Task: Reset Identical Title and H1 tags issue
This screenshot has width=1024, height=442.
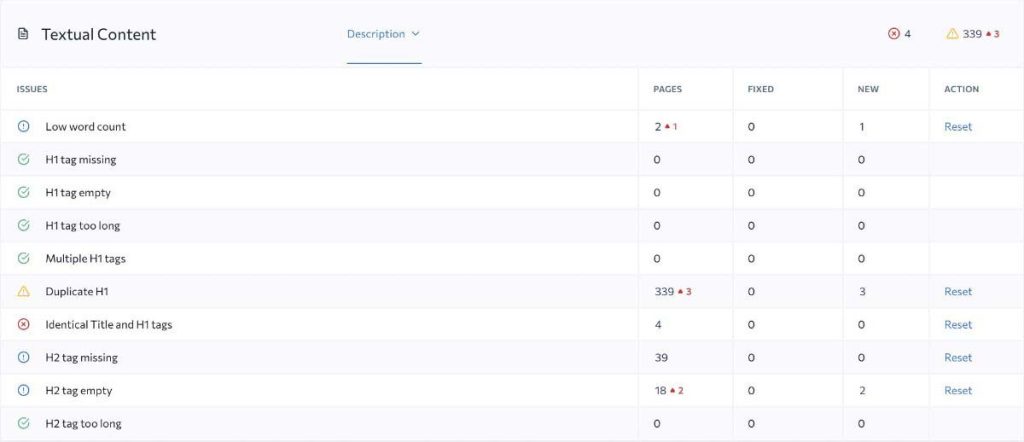Action: pos(957,325)
